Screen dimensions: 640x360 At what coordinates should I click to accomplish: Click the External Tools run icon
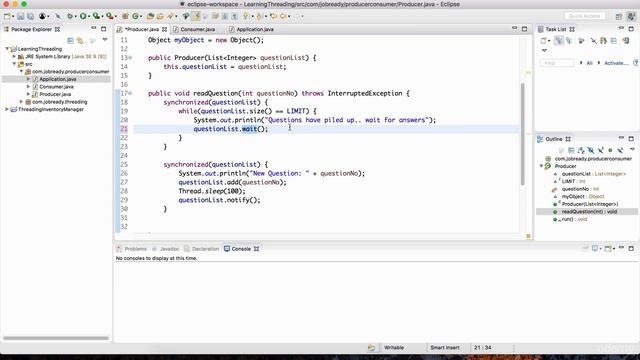tap(109, 16)
